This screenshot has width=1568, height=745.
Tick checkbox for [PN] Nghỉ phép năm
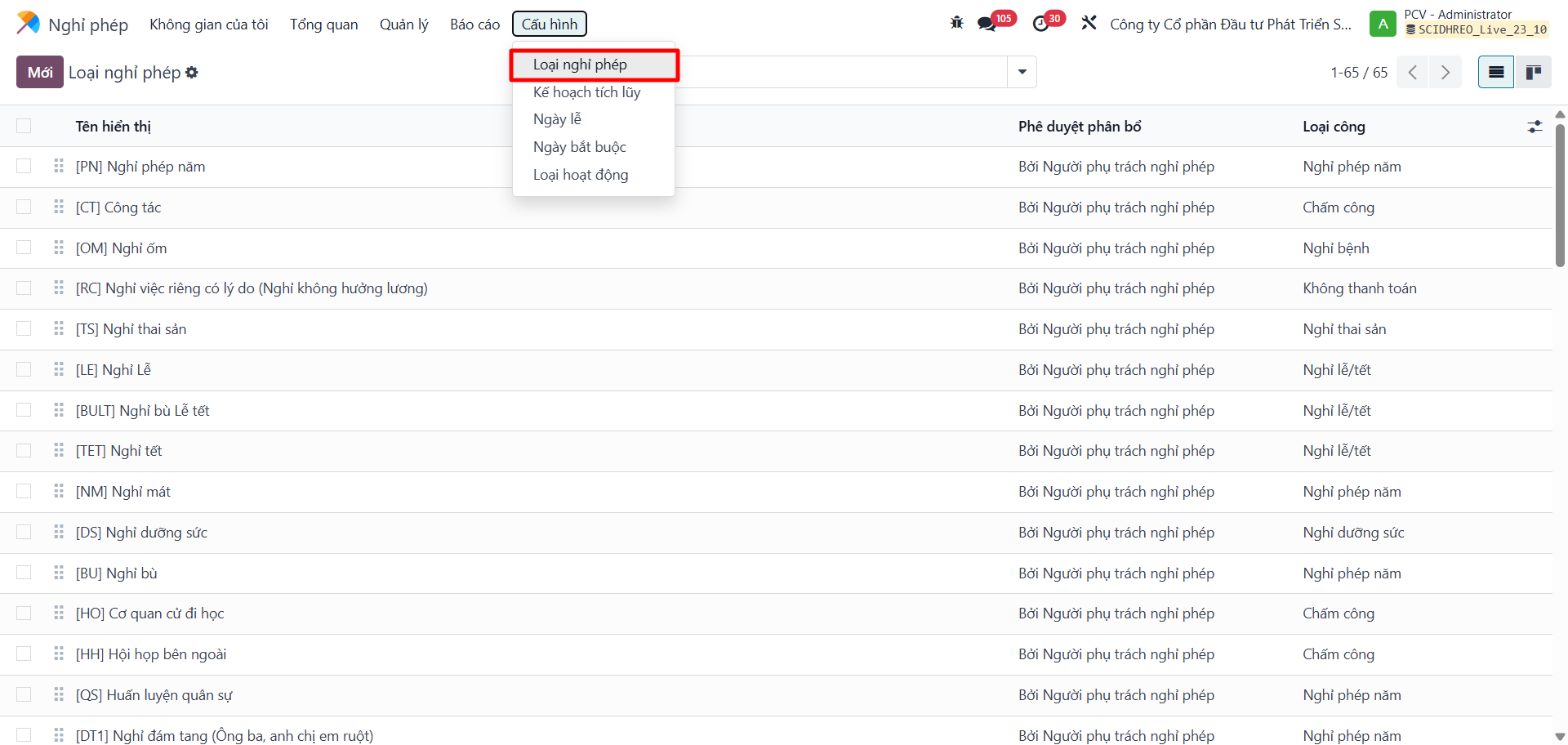24,166
